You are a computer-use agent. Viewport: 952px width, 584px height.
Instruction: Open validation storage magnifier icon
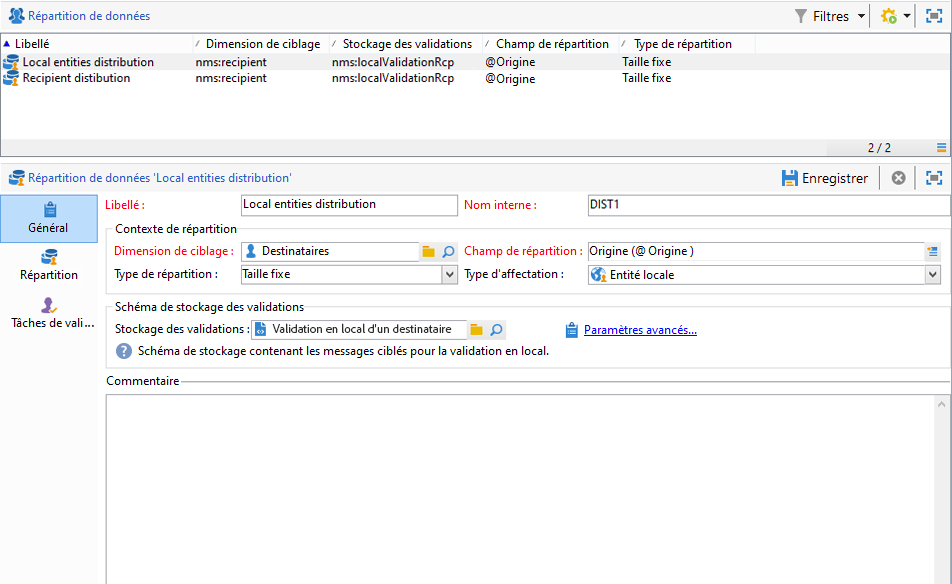[x=496, y=330]
